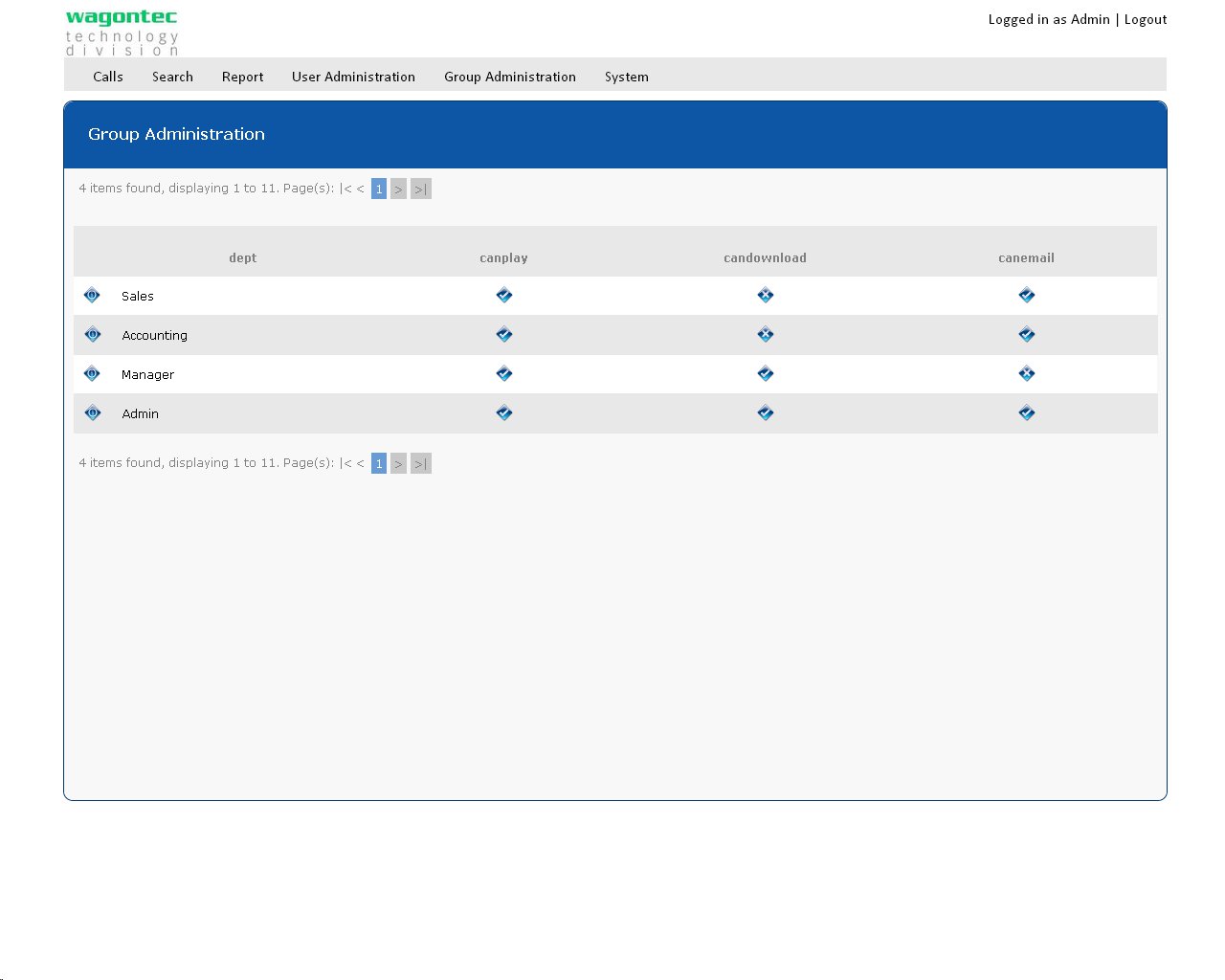Go to next page in top pagination

pos(398,189)
